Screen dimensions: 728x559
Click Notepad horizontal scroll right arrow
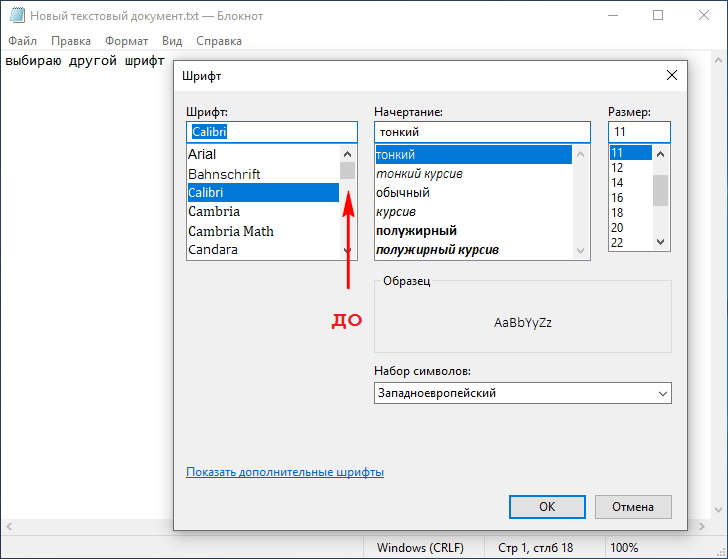702,526
